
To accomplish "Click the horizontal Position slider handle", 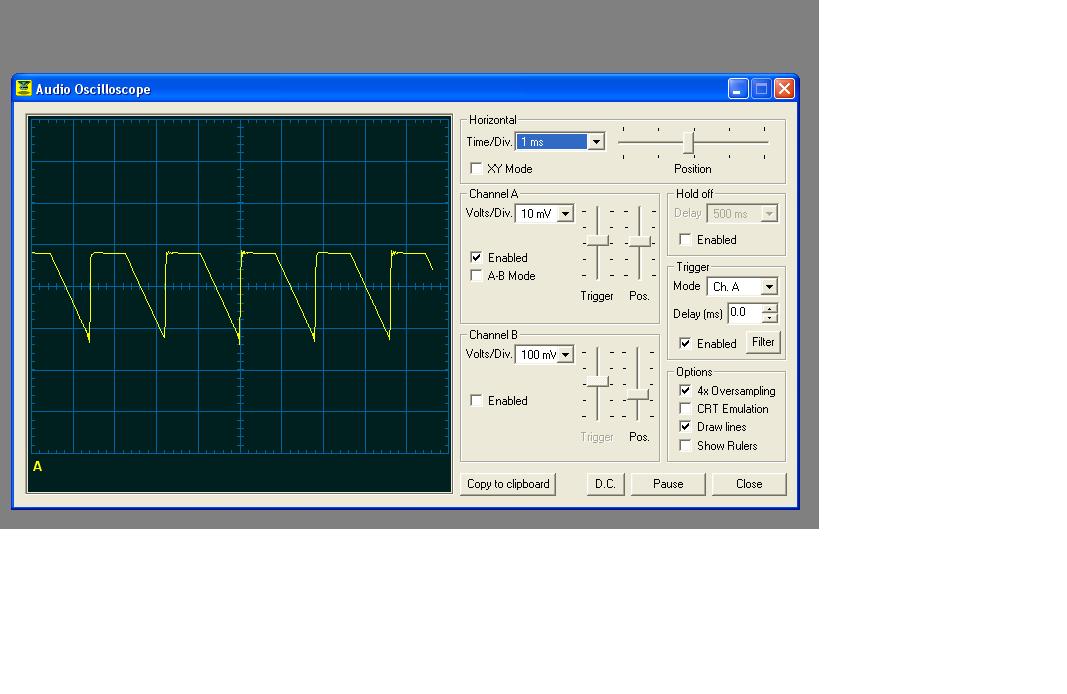I will pyautogui.click(x=689, y=143).
